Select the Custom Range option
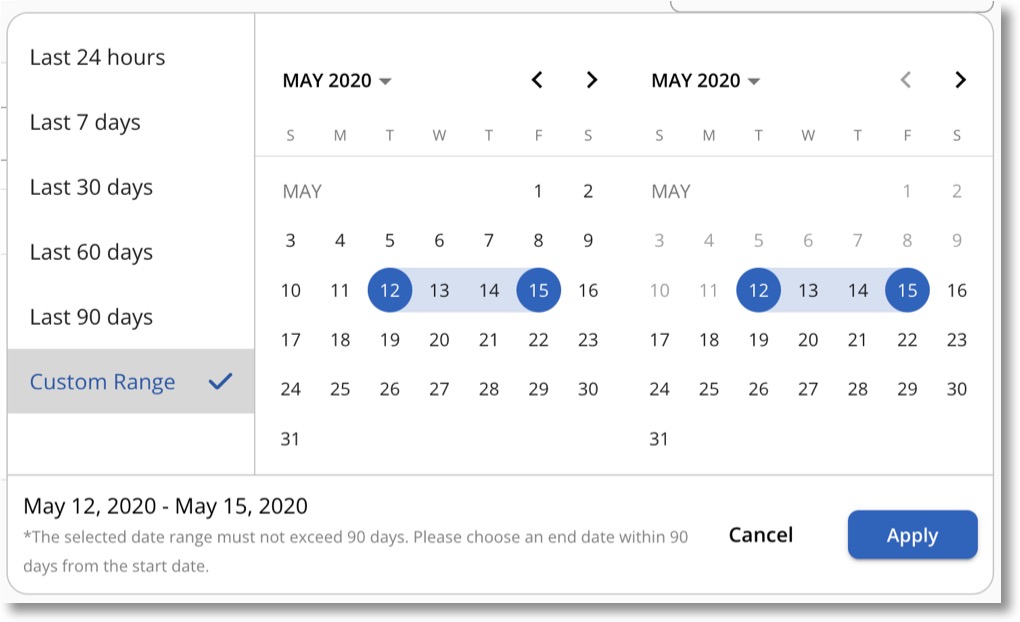This screenshot has height=622, width=1020. tap(104, 380)
